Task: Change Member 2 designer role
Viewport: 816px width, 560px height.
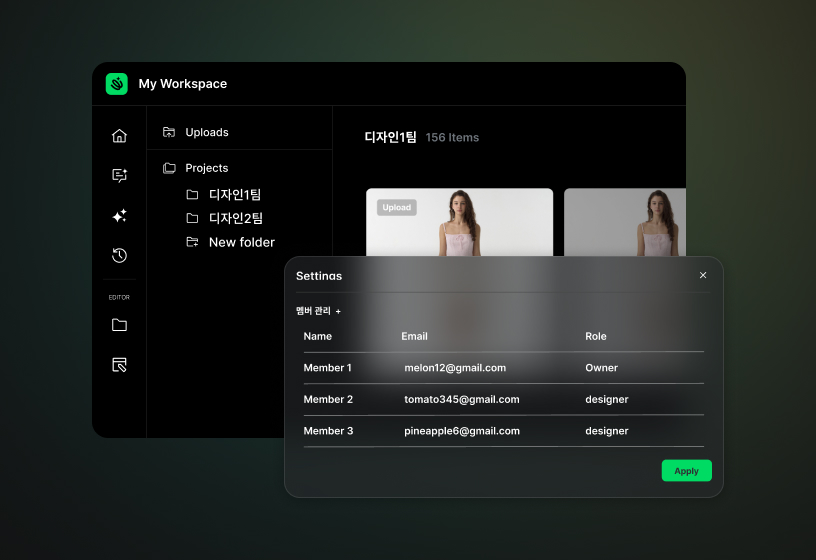Action: pos(607,399)
